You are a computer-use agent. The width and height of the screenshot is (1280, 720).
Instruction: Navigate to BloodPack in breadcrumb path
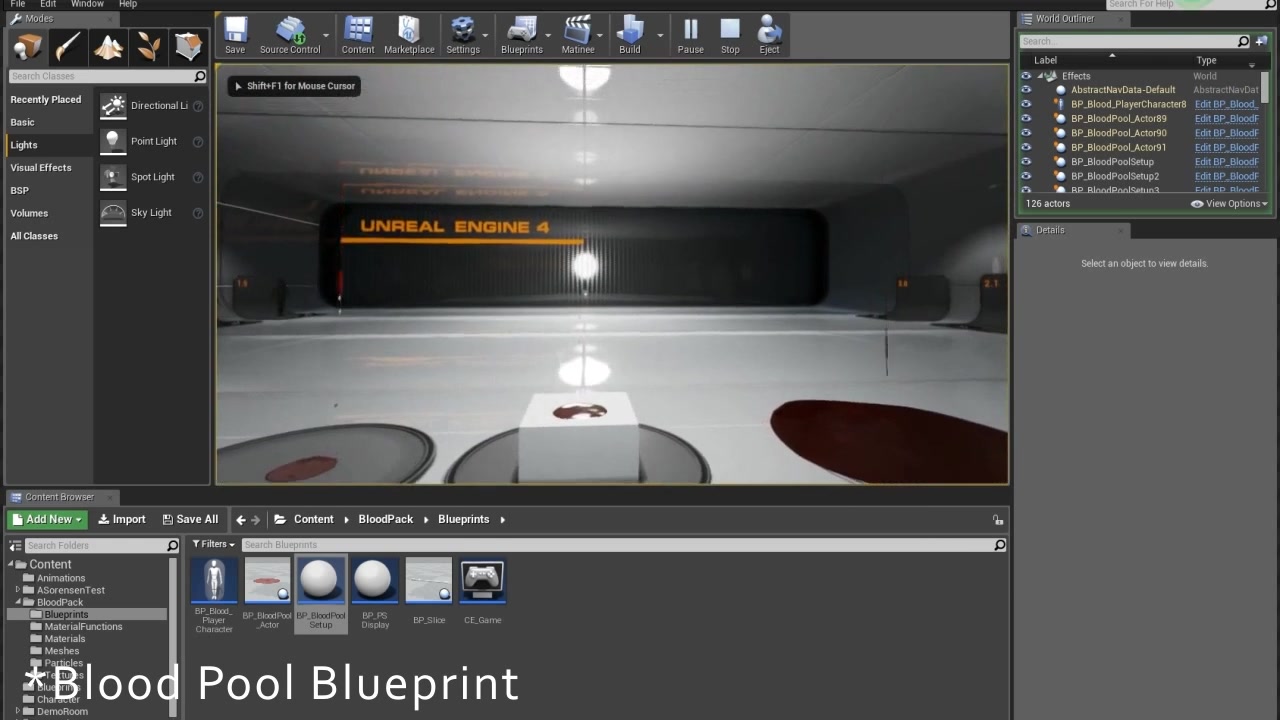tap(385, 520)
